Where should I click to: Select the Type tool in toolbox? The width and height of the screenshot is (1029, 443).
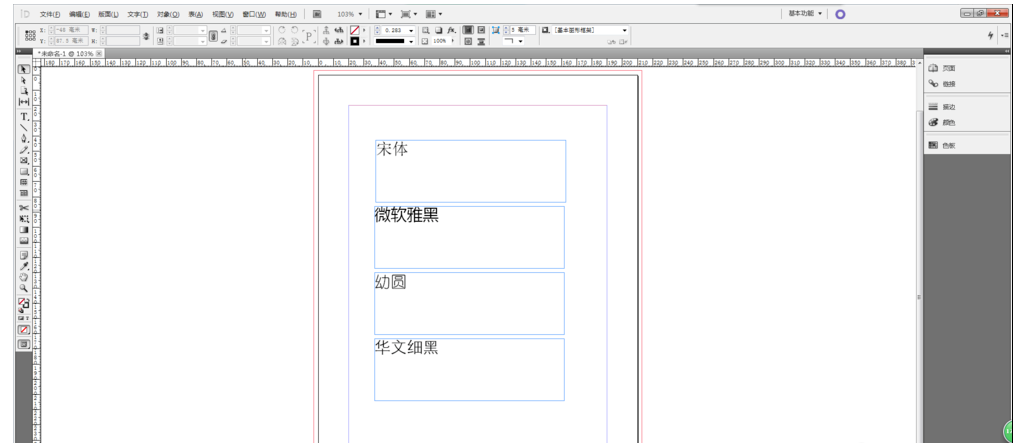24,117
